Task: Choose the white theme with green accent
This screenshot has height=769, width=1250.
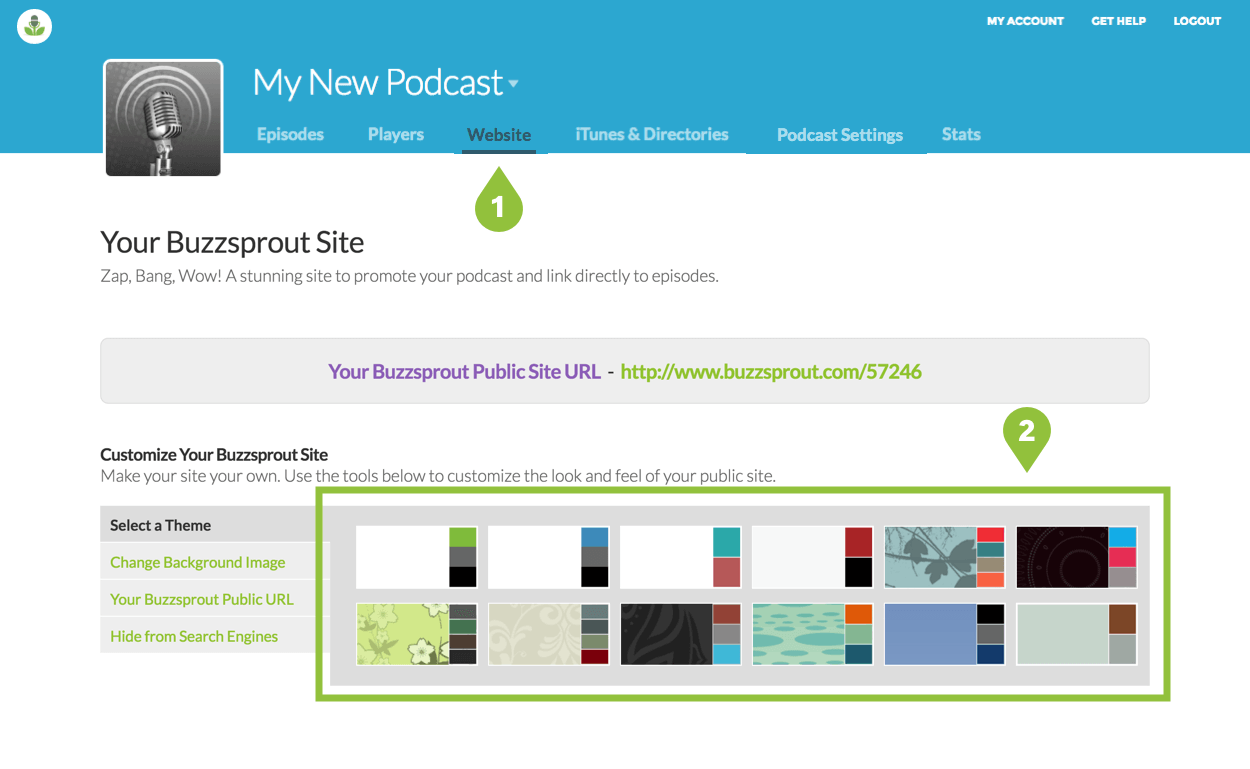Action: coord(416,557)
